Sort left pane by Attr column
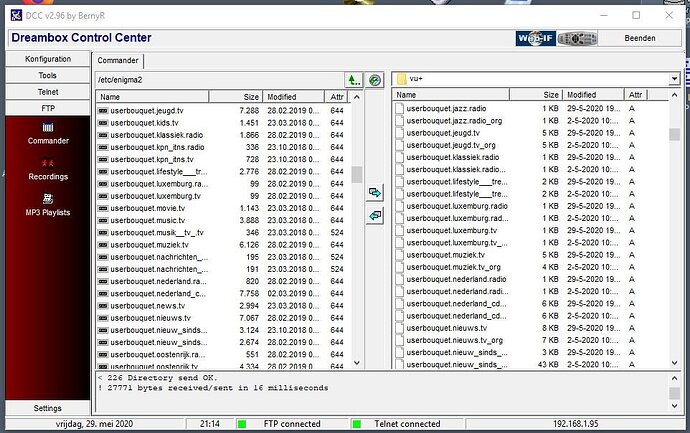The height and width of the screenshot is (433, 690). (x=337, y=97)
